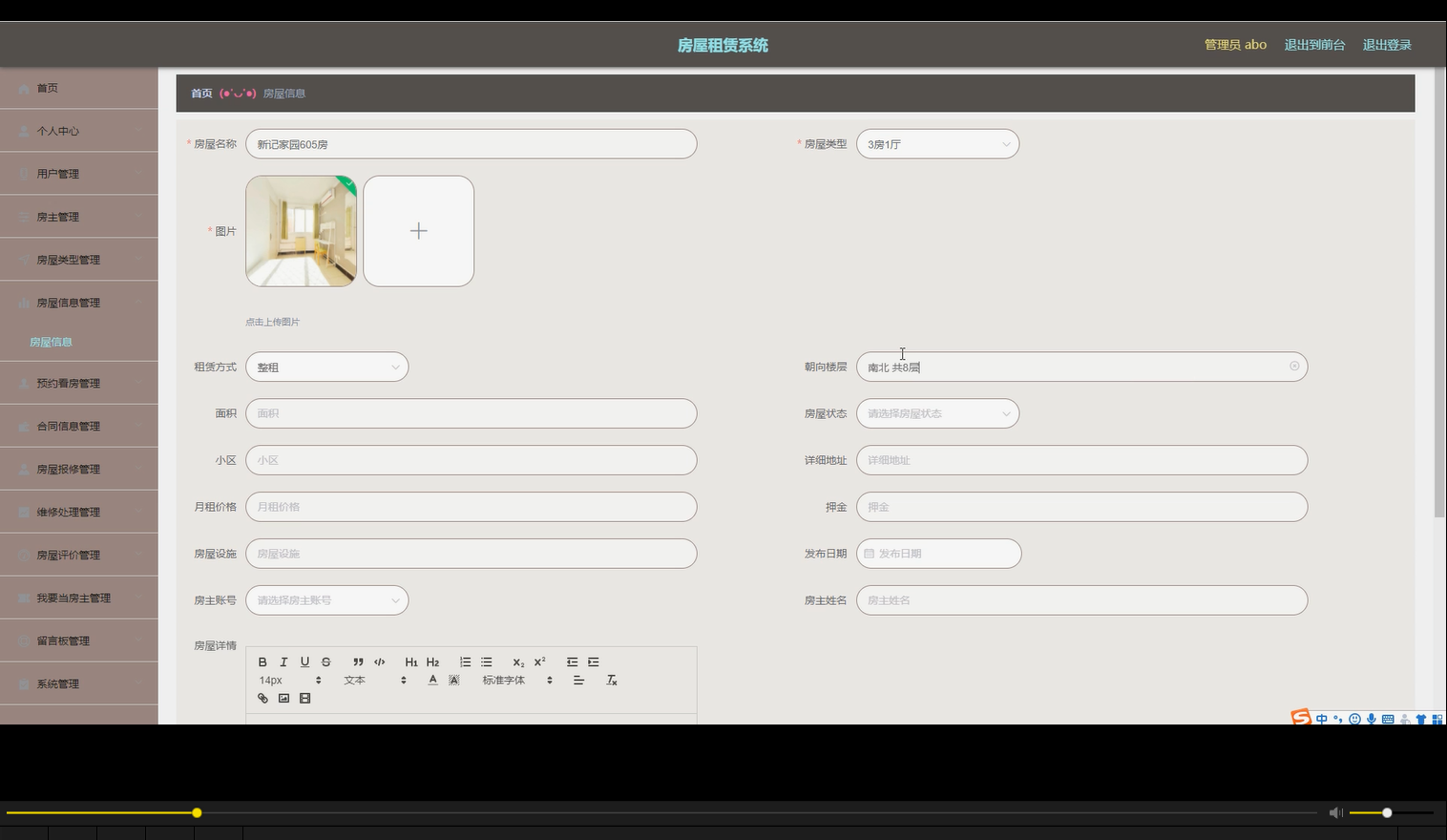
Task: Apply superscript formatting in the editor
Action: pyautogui.click(x=539, y=661)
